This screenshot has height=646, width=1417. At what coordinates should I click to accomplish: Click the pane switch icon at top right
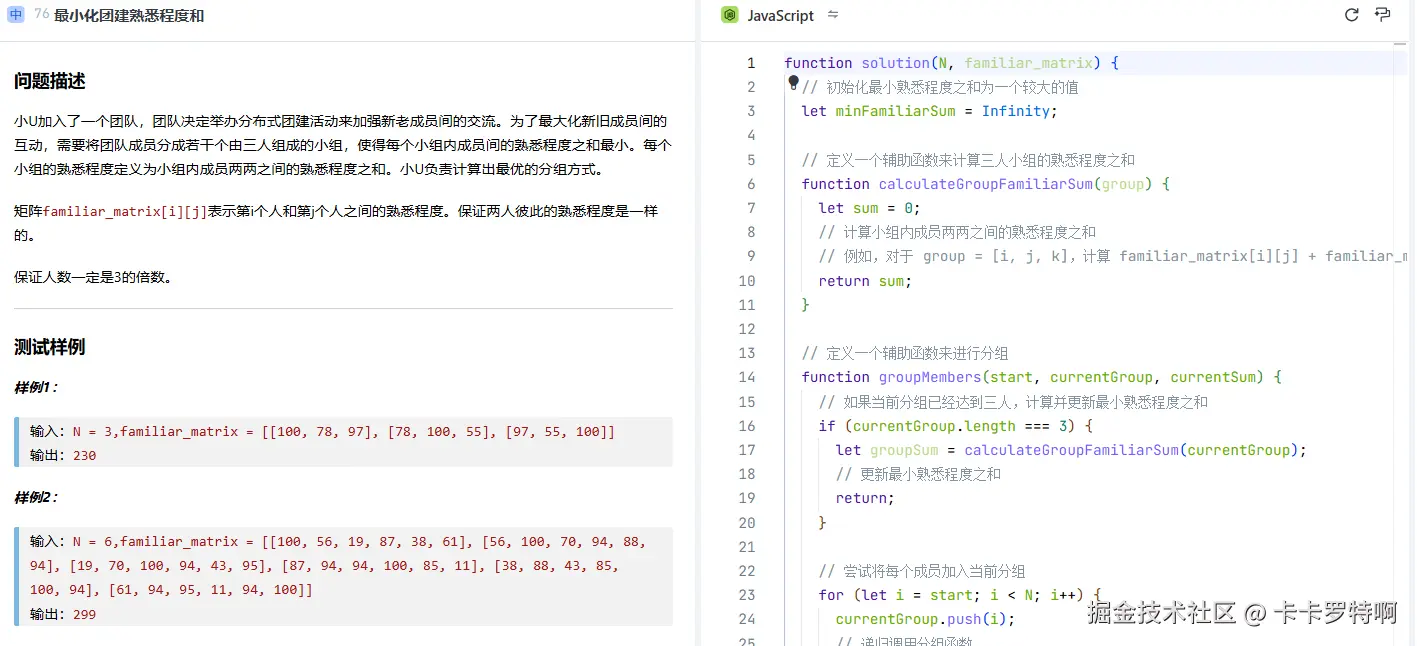(1384, 15)
